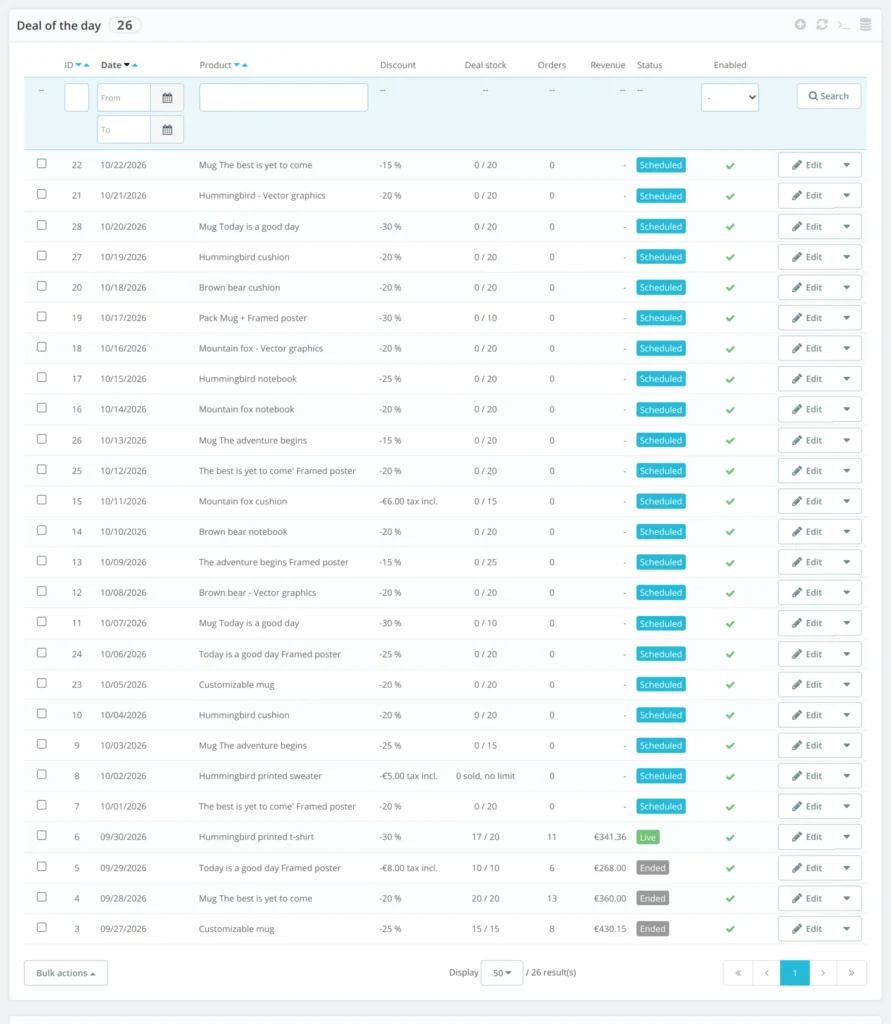Screen dimensions: 891x1024
Task: Refresh the Deal of the day list
Action: click(822, 25)
